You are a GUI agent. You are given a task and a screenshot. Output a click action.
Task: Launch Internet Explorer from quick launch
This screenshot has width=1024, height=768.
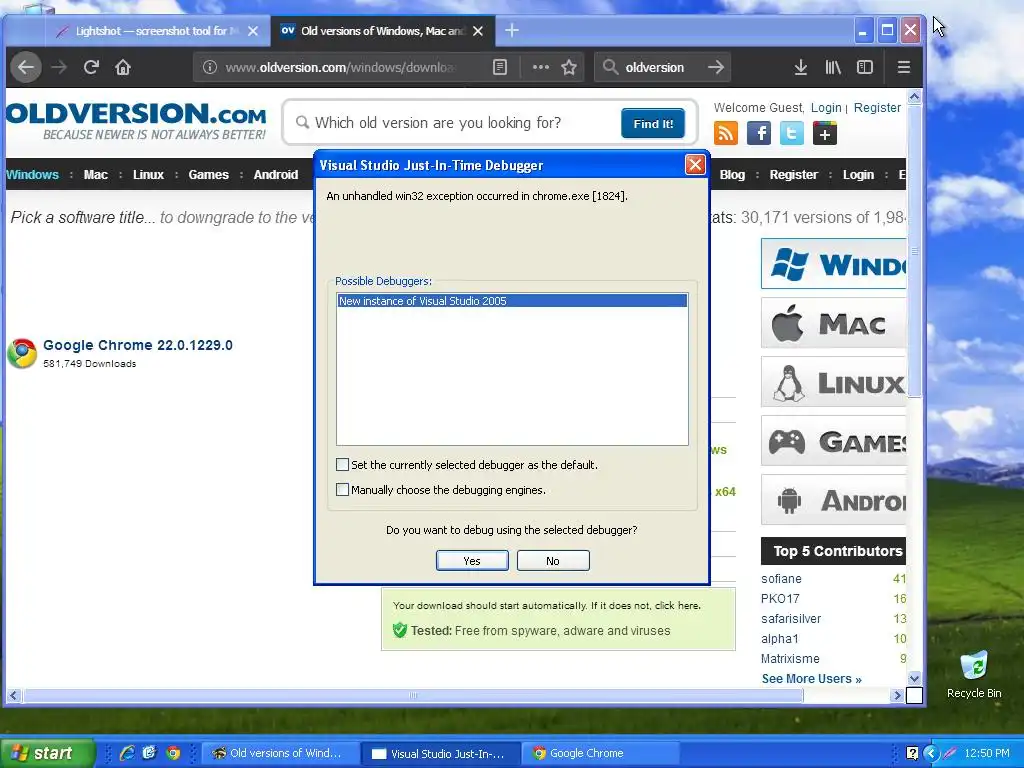click(127, 753)
